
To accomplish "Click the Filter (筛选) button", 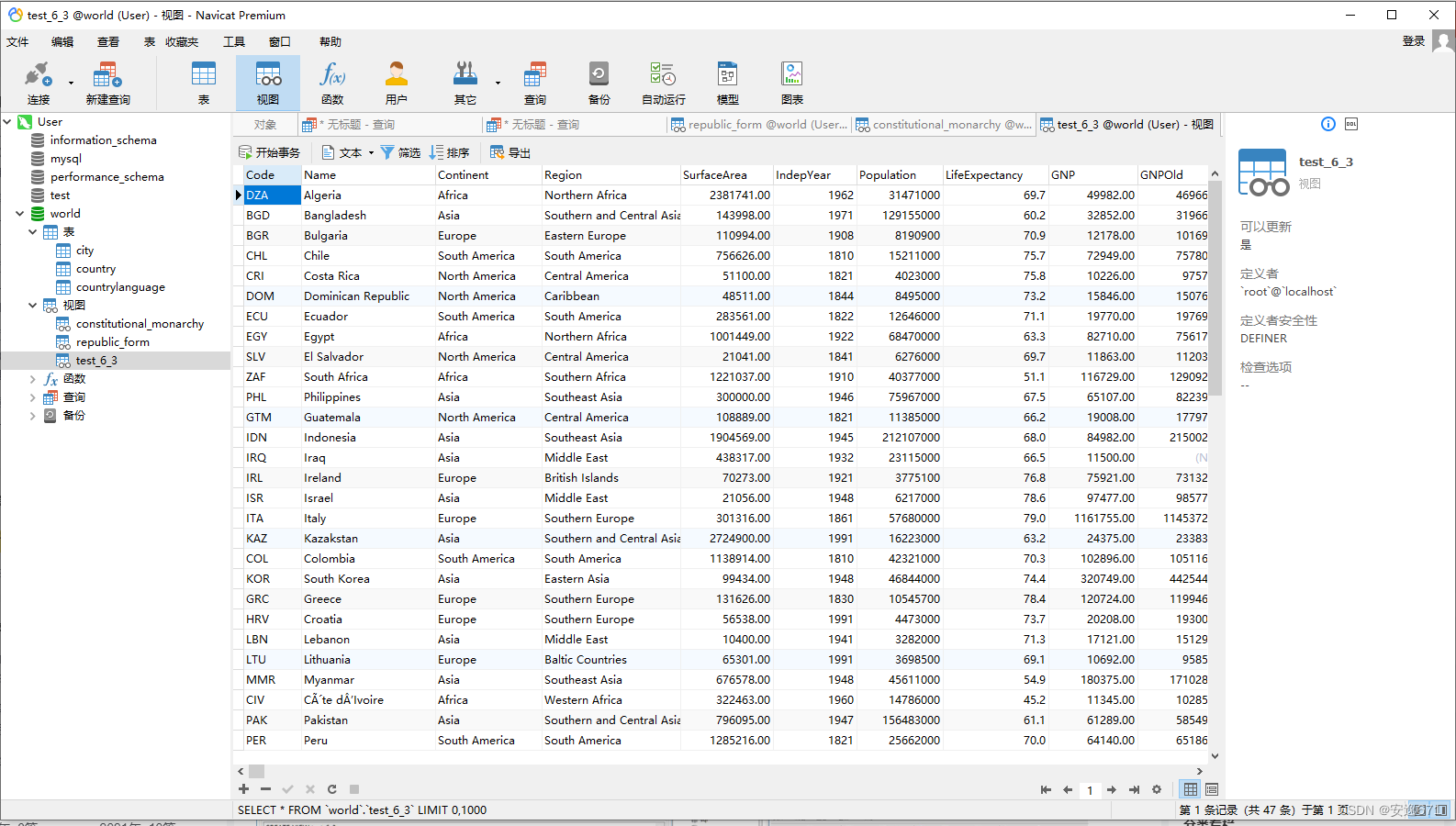I will (401, 153).
